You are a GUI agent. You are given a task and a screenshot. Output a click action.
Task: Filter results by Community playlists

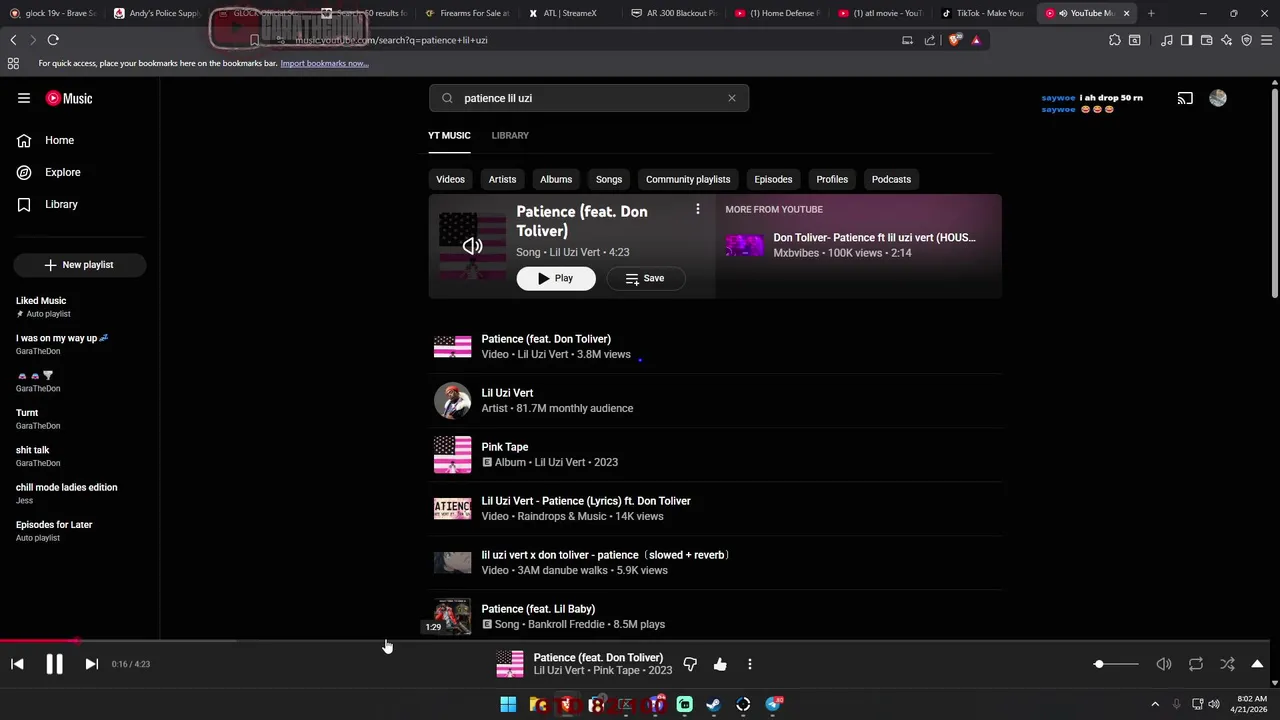tap(688, 179)
